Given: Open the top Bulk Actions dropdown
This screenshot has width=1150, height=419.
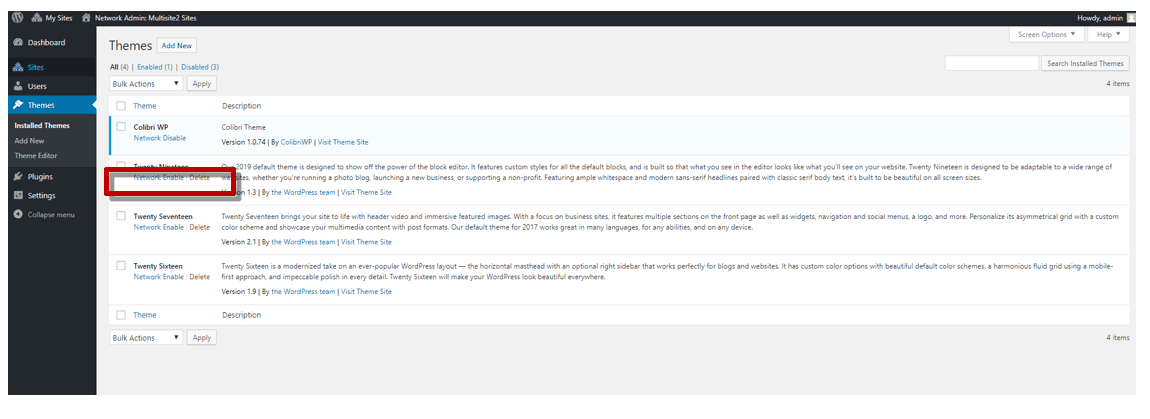Looking at the screenshot, I should [x=146, y=84].
